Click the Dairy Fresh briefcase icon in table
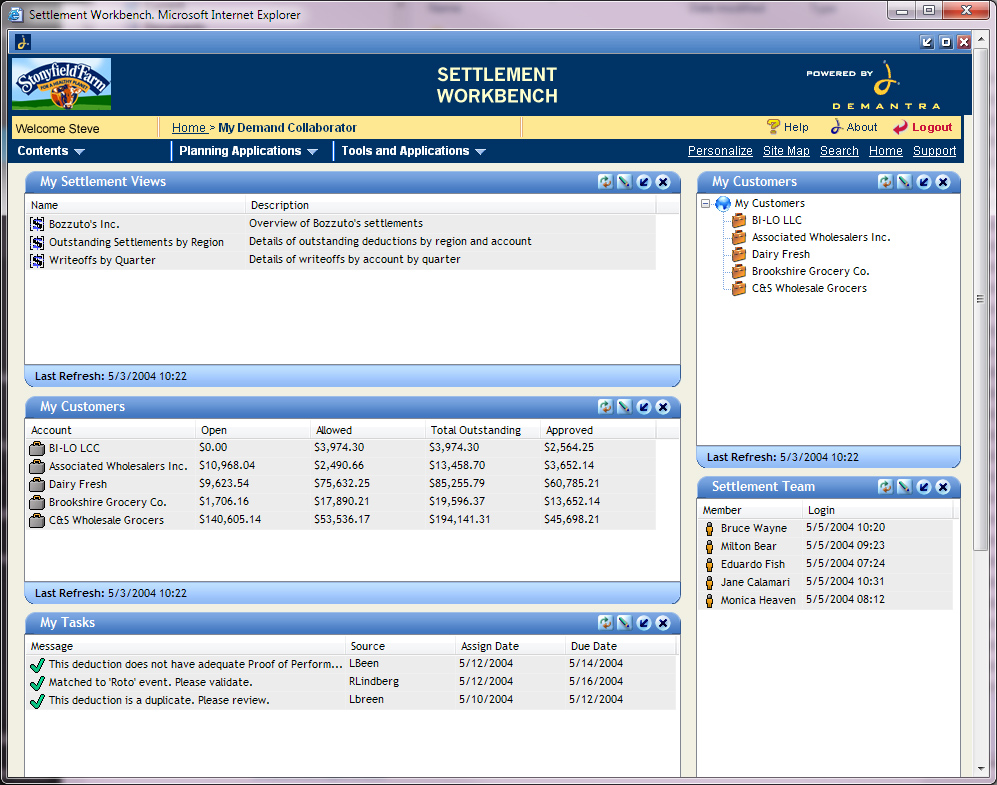The image size is (997, 785). (37, 484)
